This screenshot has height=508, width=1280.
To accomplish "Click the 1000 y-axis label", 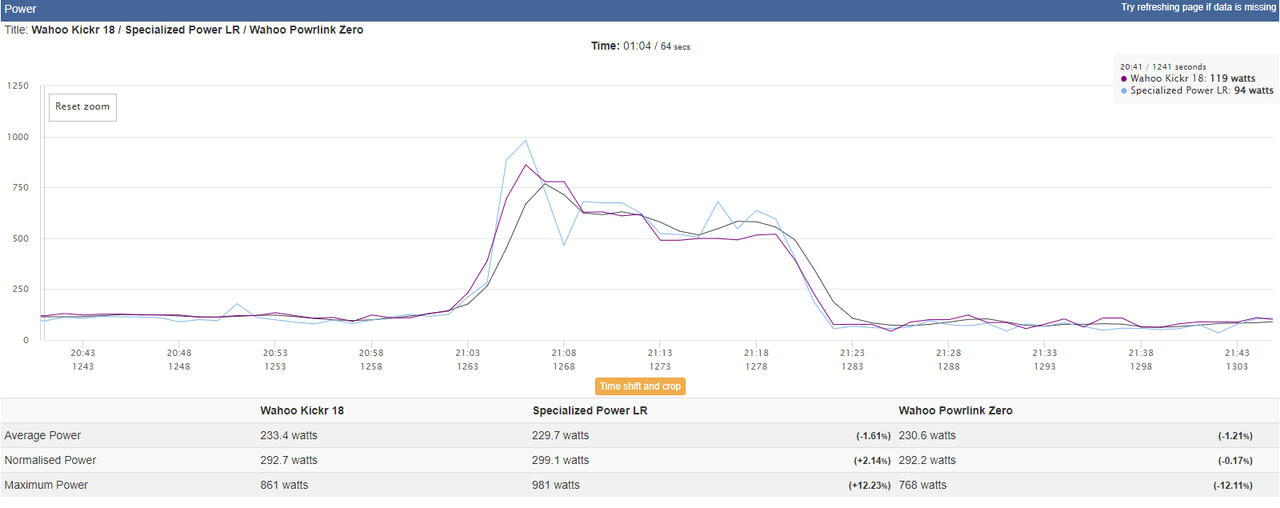I will click(17, 137).
